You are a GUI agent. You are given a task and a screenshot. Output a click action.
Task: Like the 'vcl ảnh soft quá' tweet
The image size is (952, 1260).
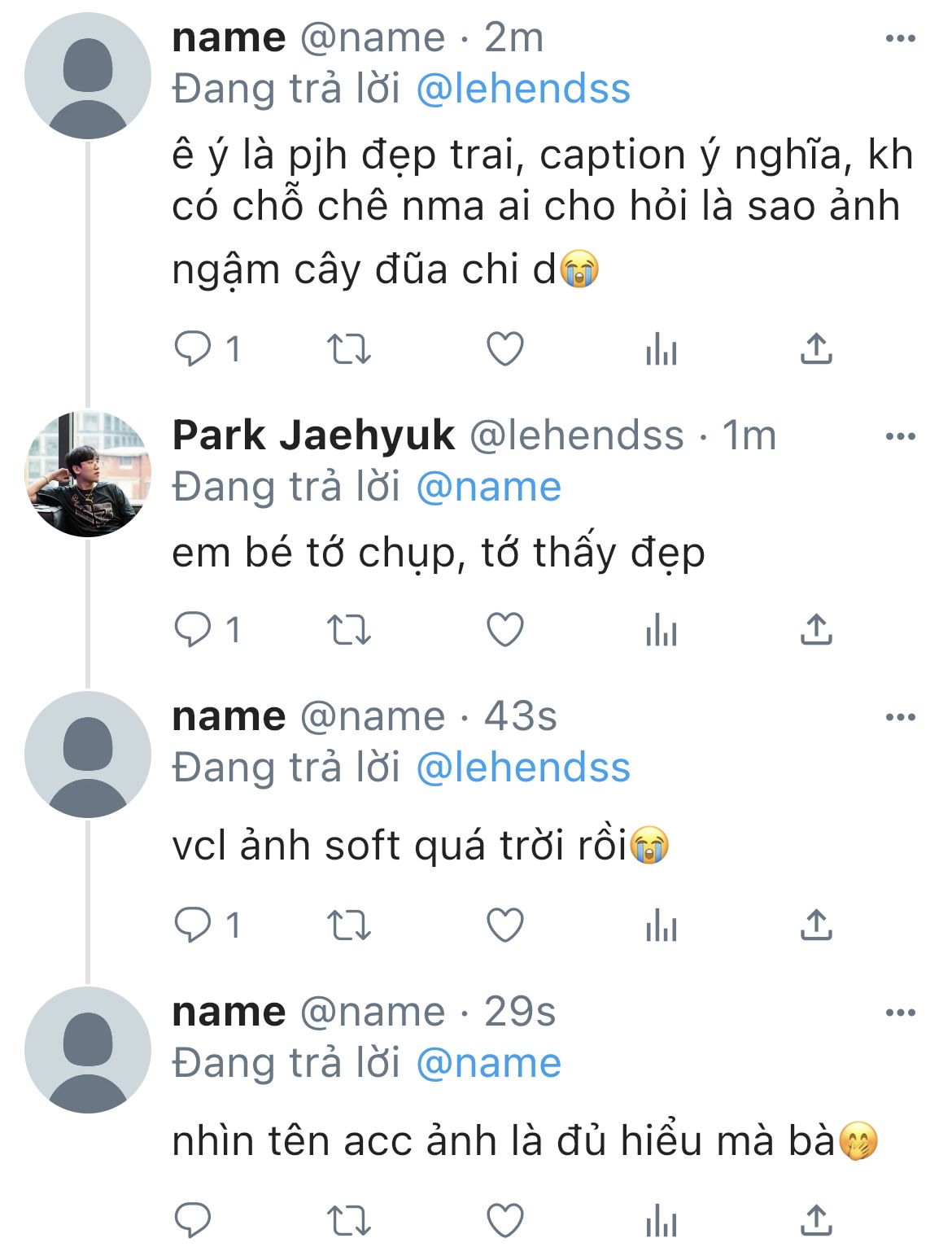coord(504,925)
